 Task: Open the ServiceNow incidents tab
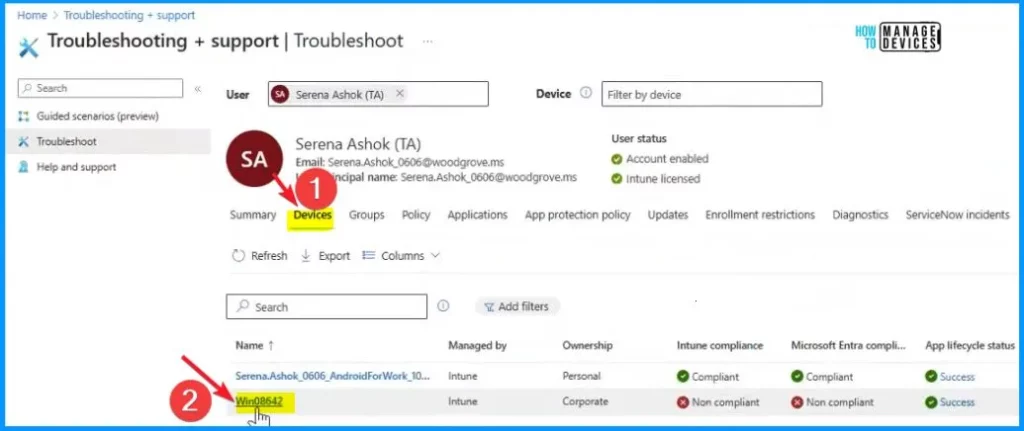coord(957,215)
